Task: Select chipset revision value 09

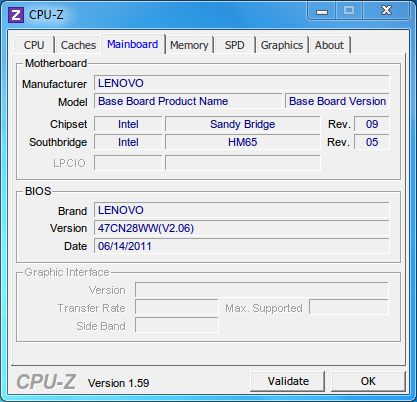Action: (372, 124)
